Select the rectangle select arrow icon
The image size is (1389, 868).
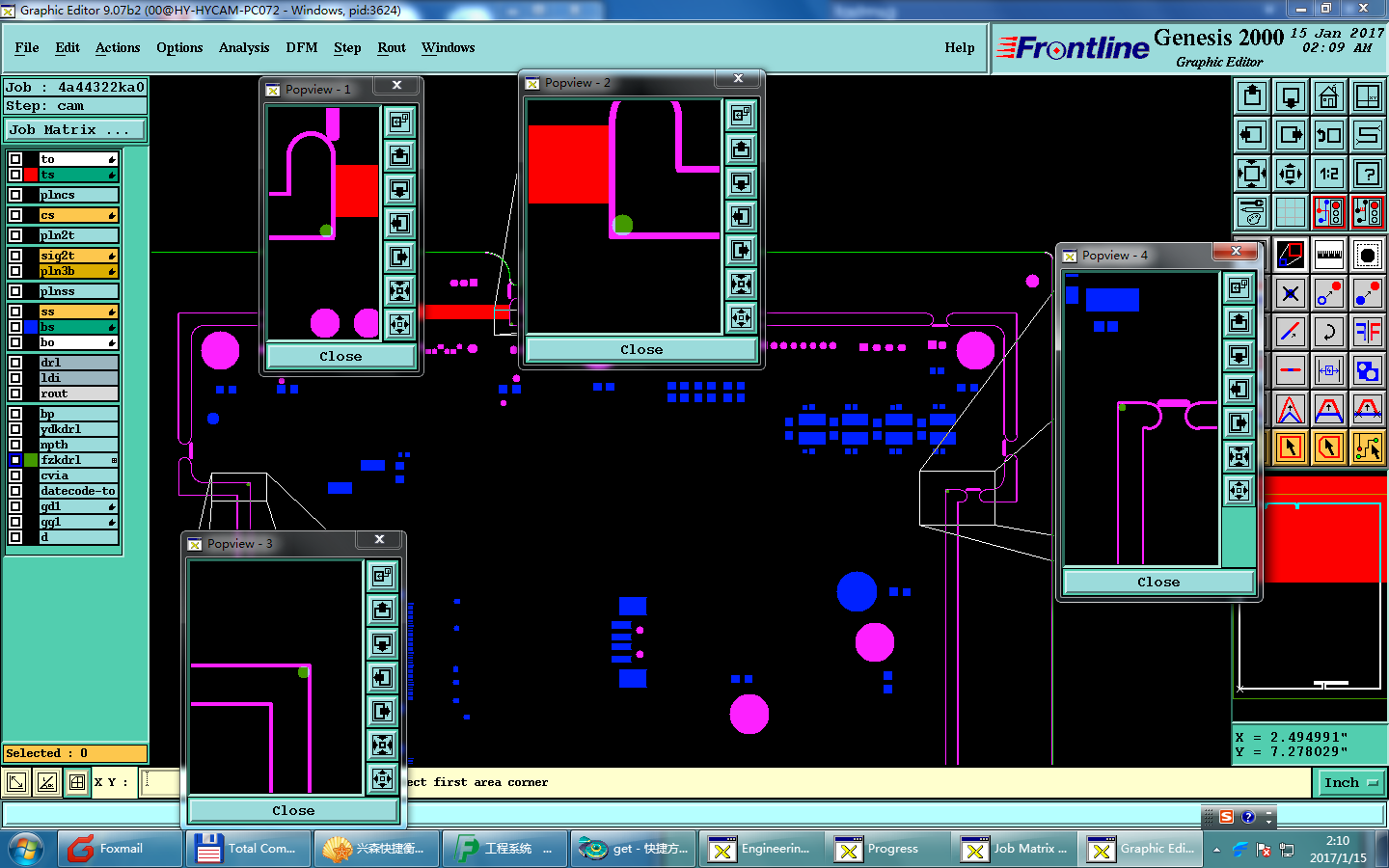click(x=1291, y=448)
